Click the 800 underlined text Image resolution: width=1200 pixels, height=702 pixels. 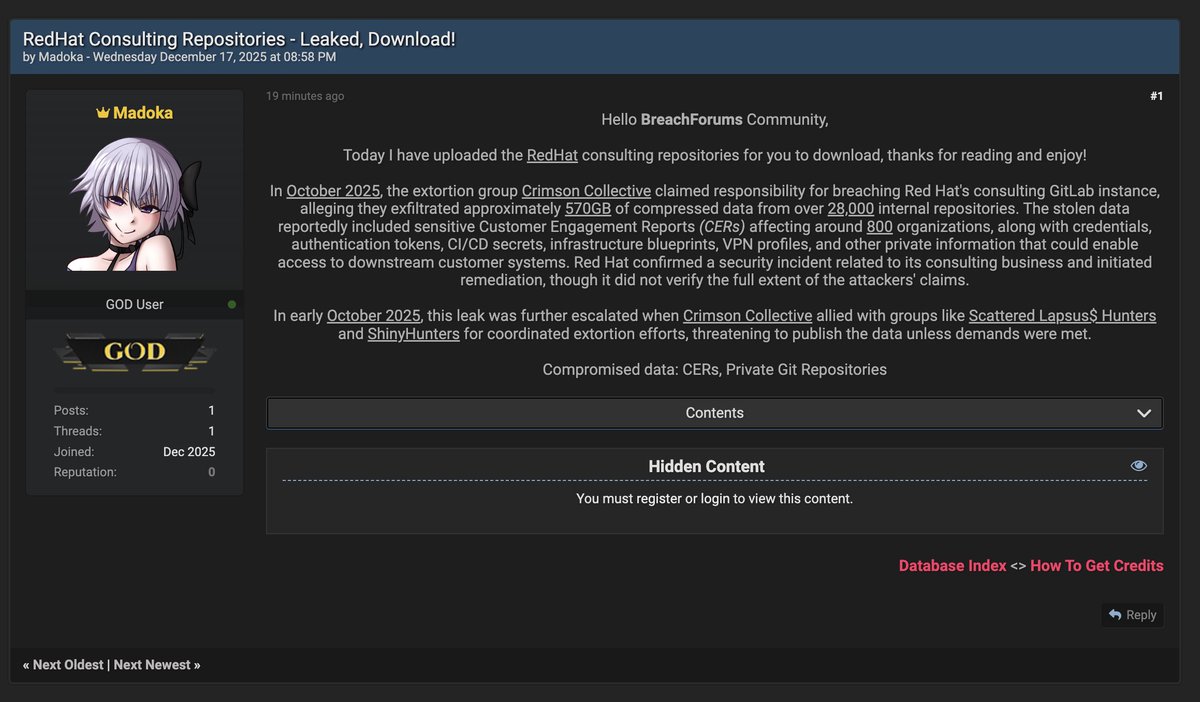[879, 227]
